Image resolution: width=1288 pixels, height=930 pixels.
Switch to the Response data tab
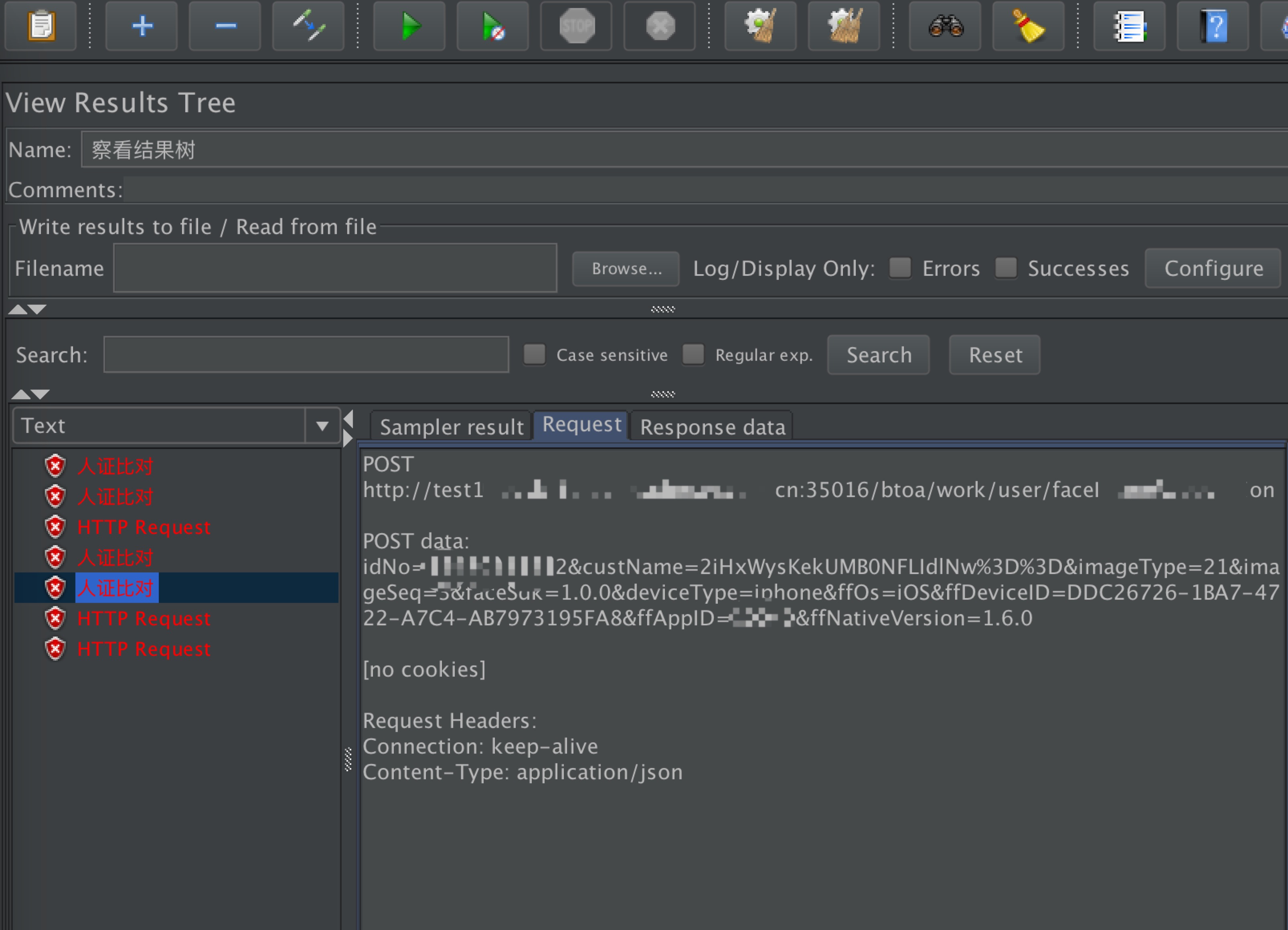712,427
